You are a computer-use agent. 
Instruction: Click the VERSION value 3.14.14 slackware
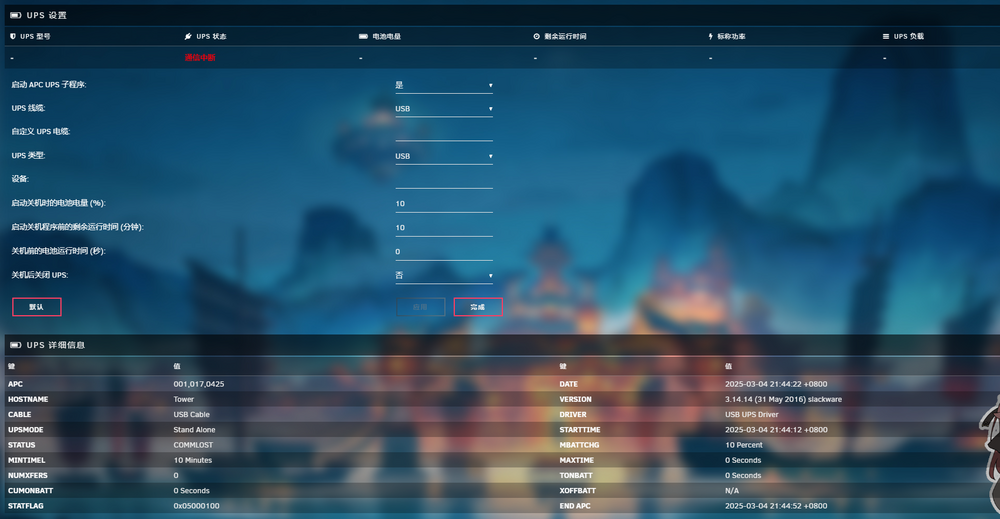[783, 400]
